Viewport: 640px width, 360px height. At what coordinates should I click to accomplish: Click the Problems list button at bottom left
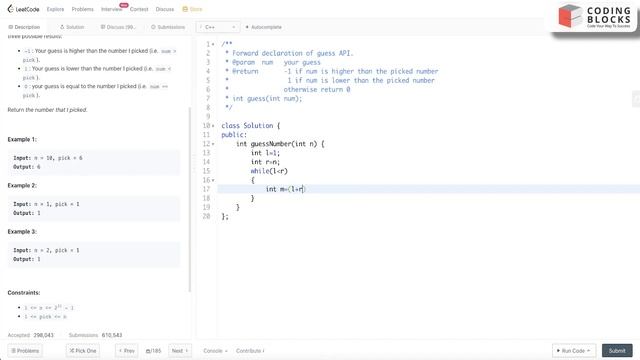click(25, 351)
